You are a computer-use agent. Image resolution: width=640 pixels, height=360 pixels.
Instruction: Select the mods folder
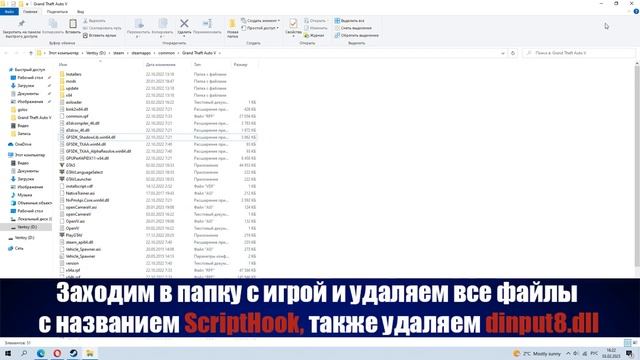(x=71, y=81)
